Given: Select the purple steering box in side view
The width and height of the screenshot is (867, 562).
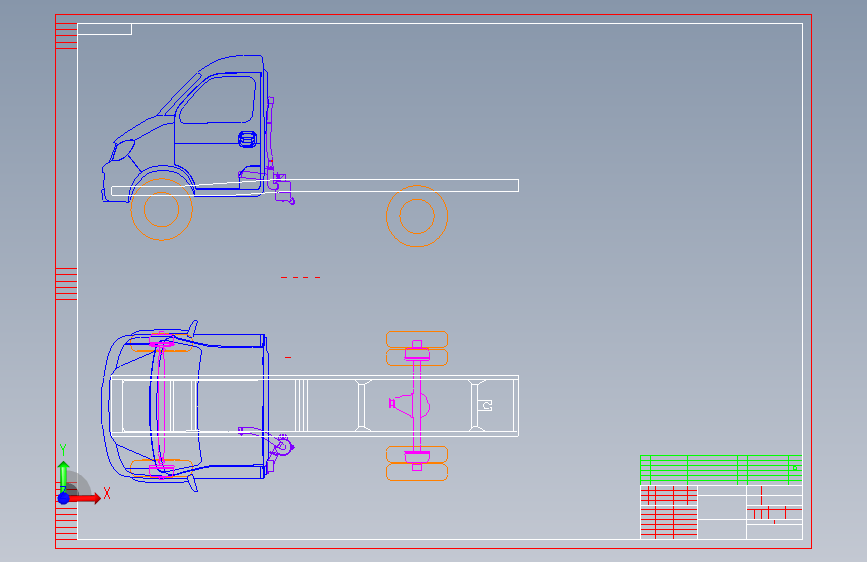Looking at the screenshot, I should (283, 188).
